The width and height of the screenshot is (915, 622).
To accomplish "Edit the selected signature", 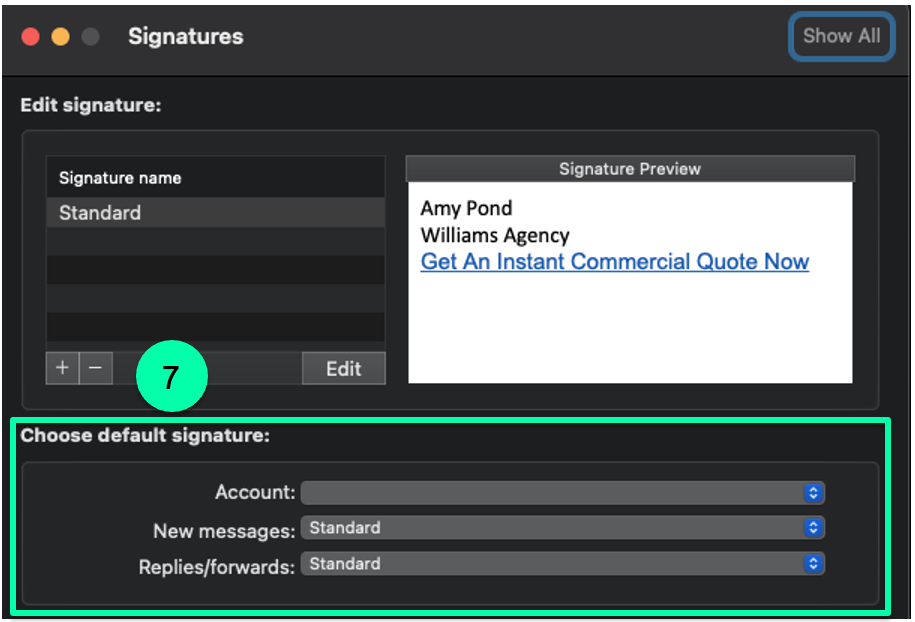I will pos(344,368).
